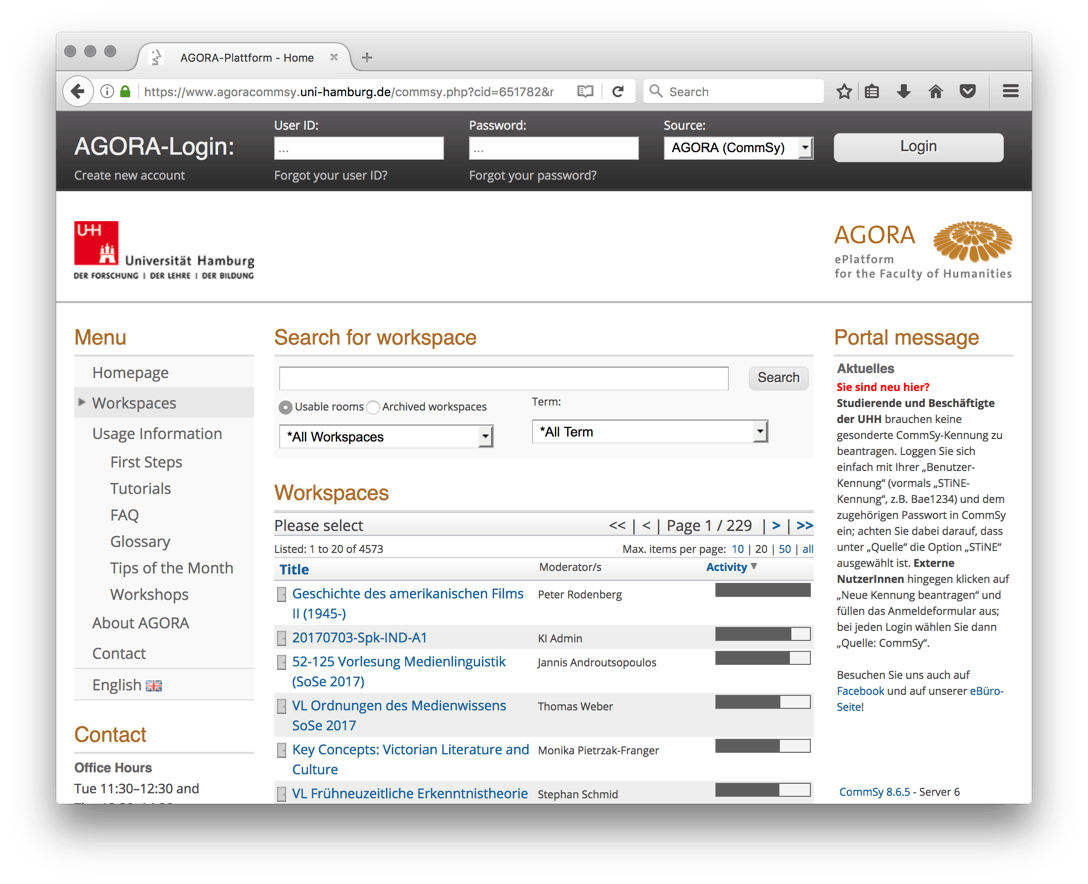Click the door icon beside 20170703-Spk-IND-A1
The width and height of the screenshot is (1088, 884).
tap(282, 638)
